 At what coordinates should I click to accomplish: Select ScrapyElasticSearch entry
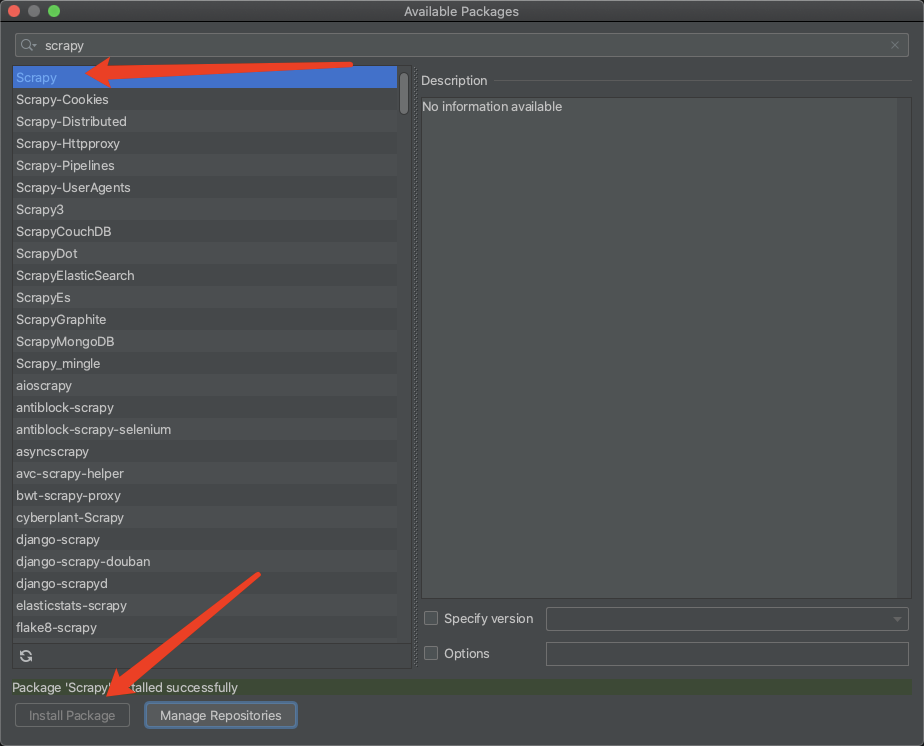point(204,276)
